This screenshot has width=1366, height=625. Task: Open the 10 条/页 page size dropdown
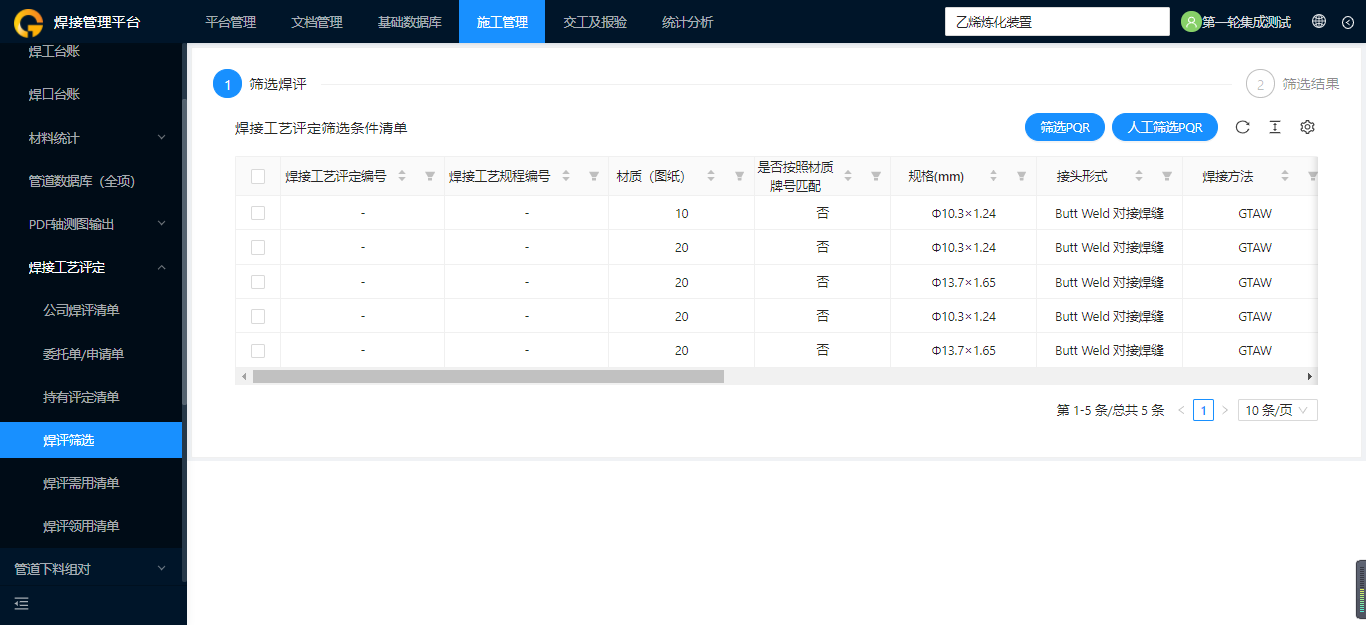[x=1278, y=410]
